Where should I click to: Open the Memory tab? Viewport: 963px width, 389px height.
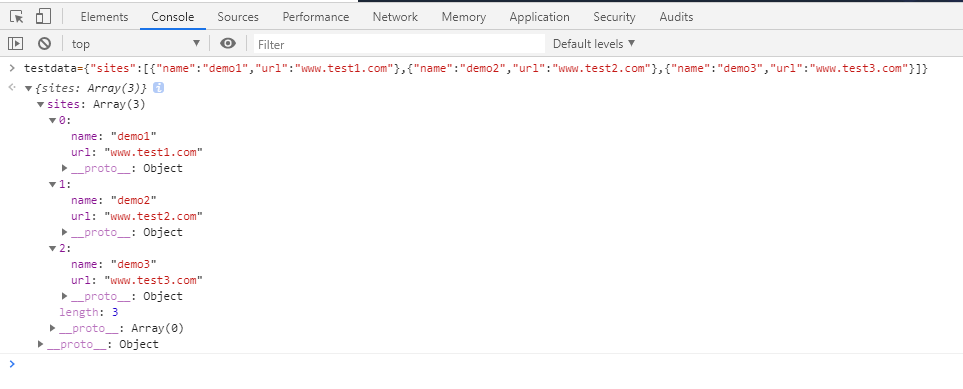coord(463,17)
